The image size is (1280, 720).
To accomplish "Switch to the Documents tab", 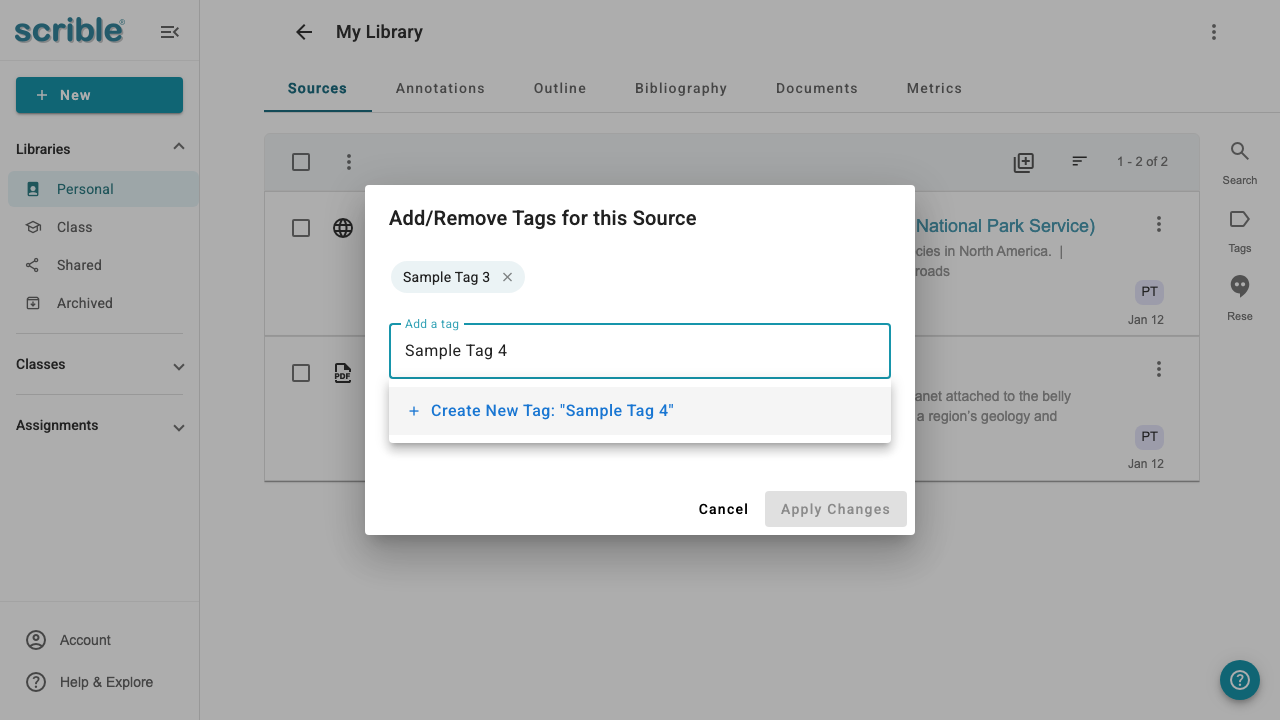I will click(817, 88).
